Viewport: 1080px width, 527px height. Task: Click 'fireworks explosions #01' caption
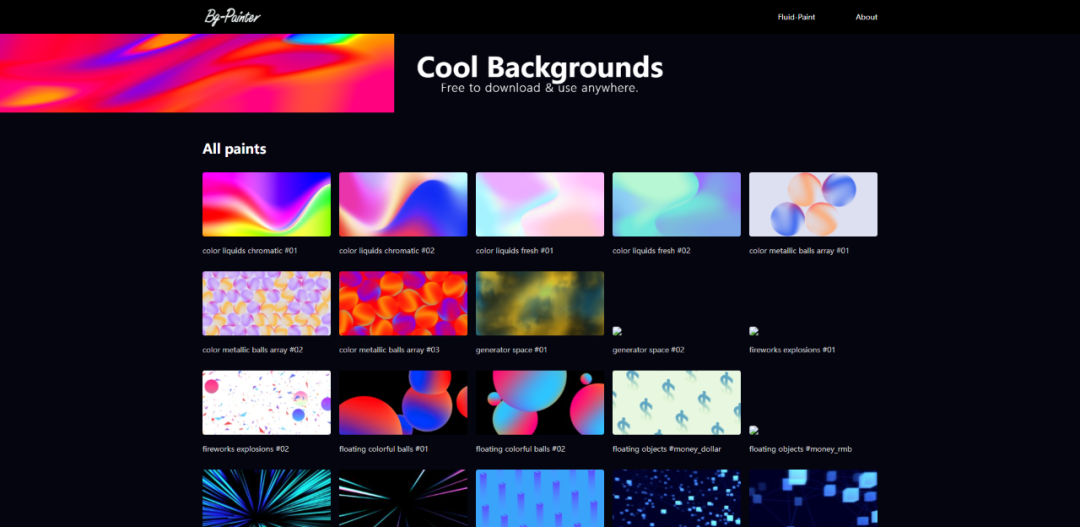point(793,350)
